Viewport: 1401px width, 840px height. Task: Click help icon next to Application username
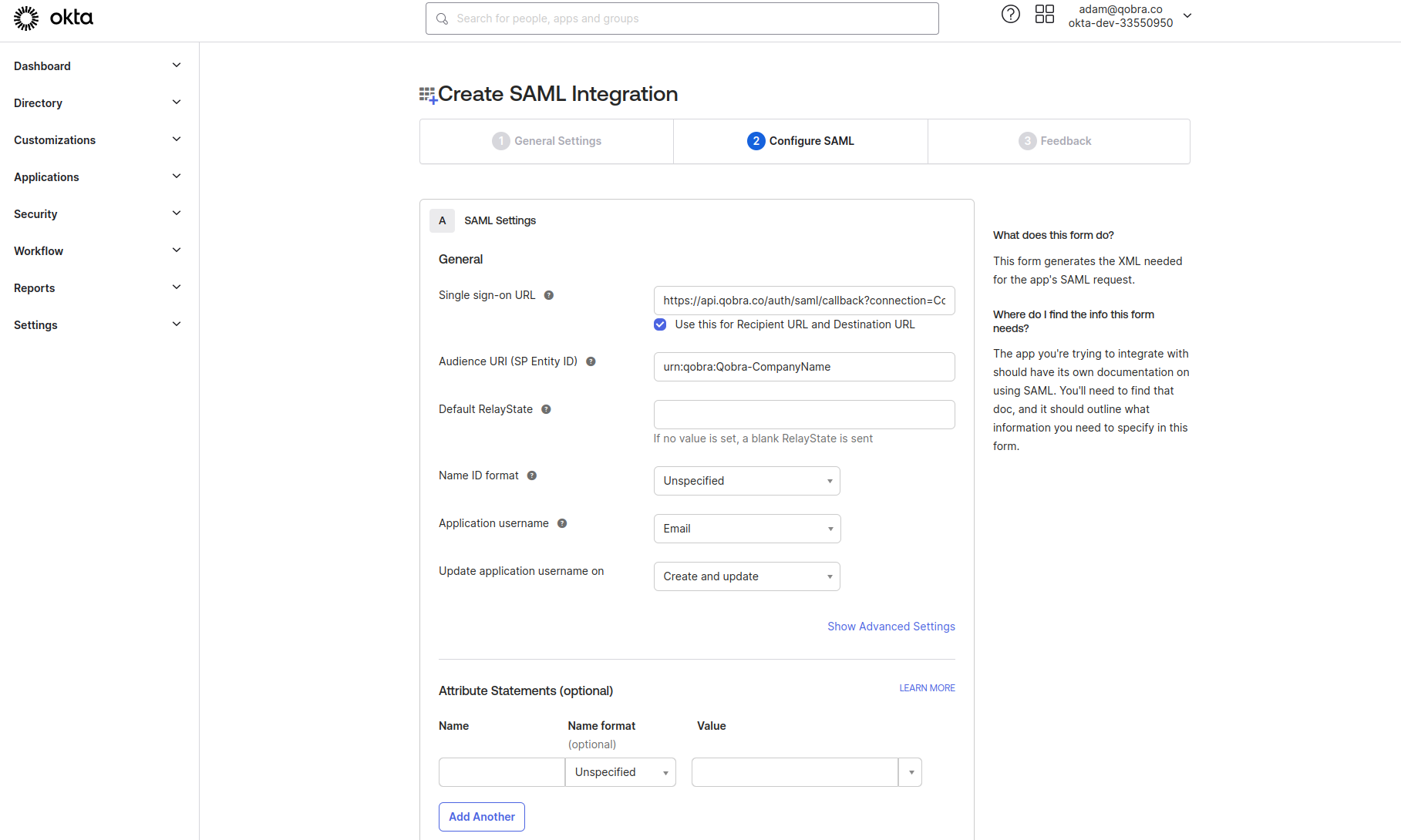[562, 523]
